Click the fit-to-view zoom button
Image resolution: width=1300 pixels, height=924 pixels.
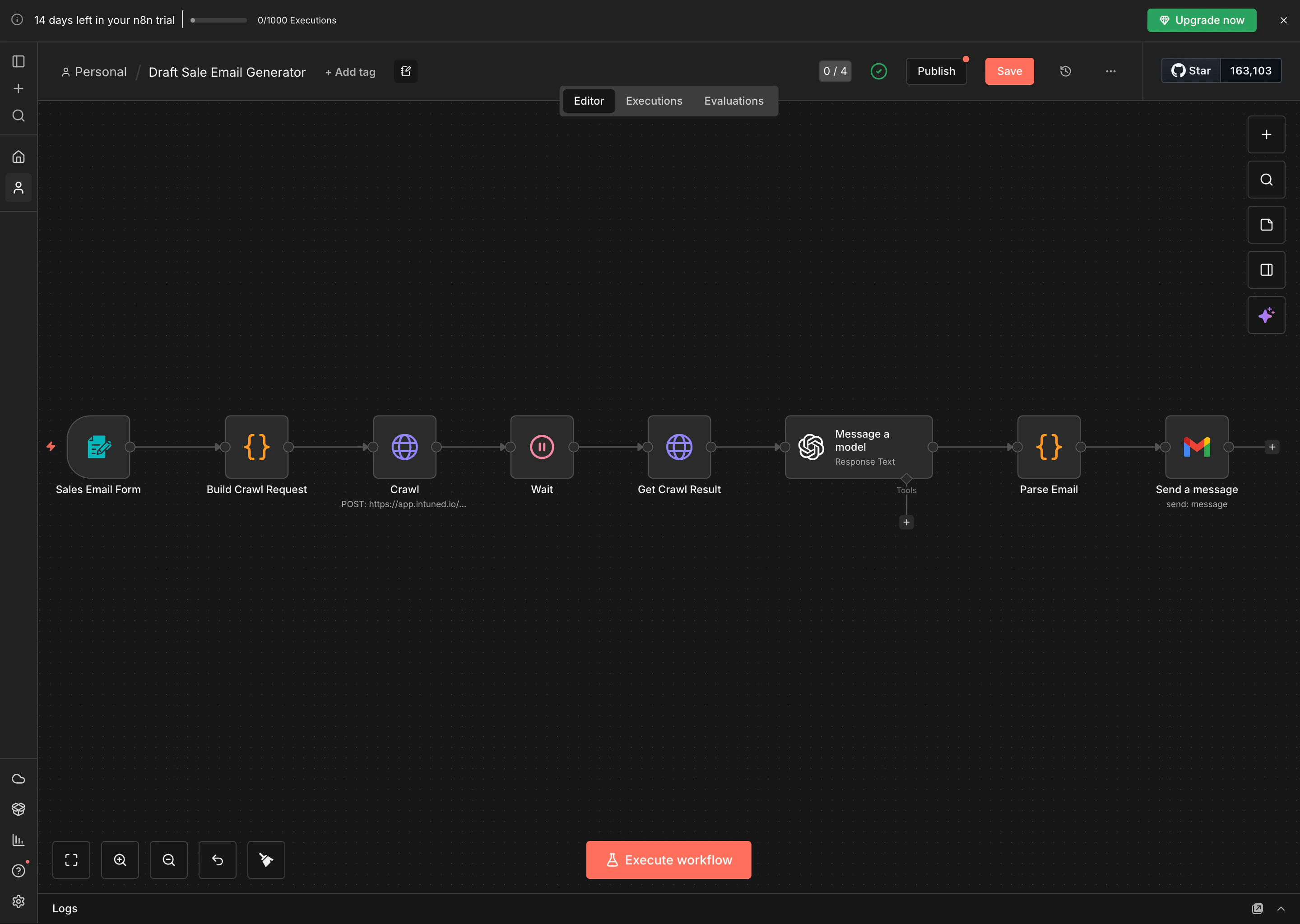tap(71, 859)
